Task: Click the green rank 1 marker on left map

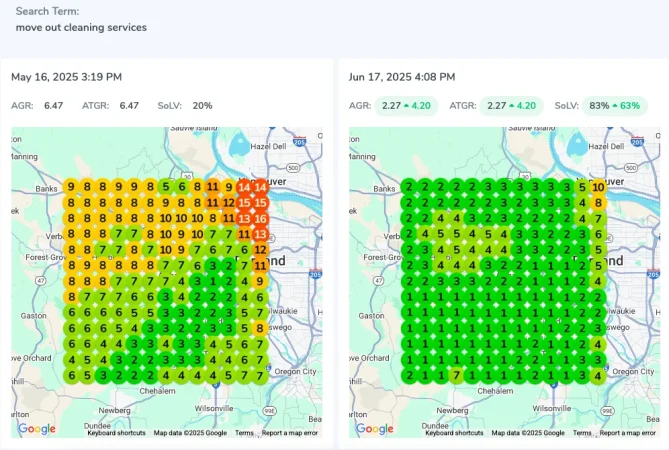Action: pos(213,282)
